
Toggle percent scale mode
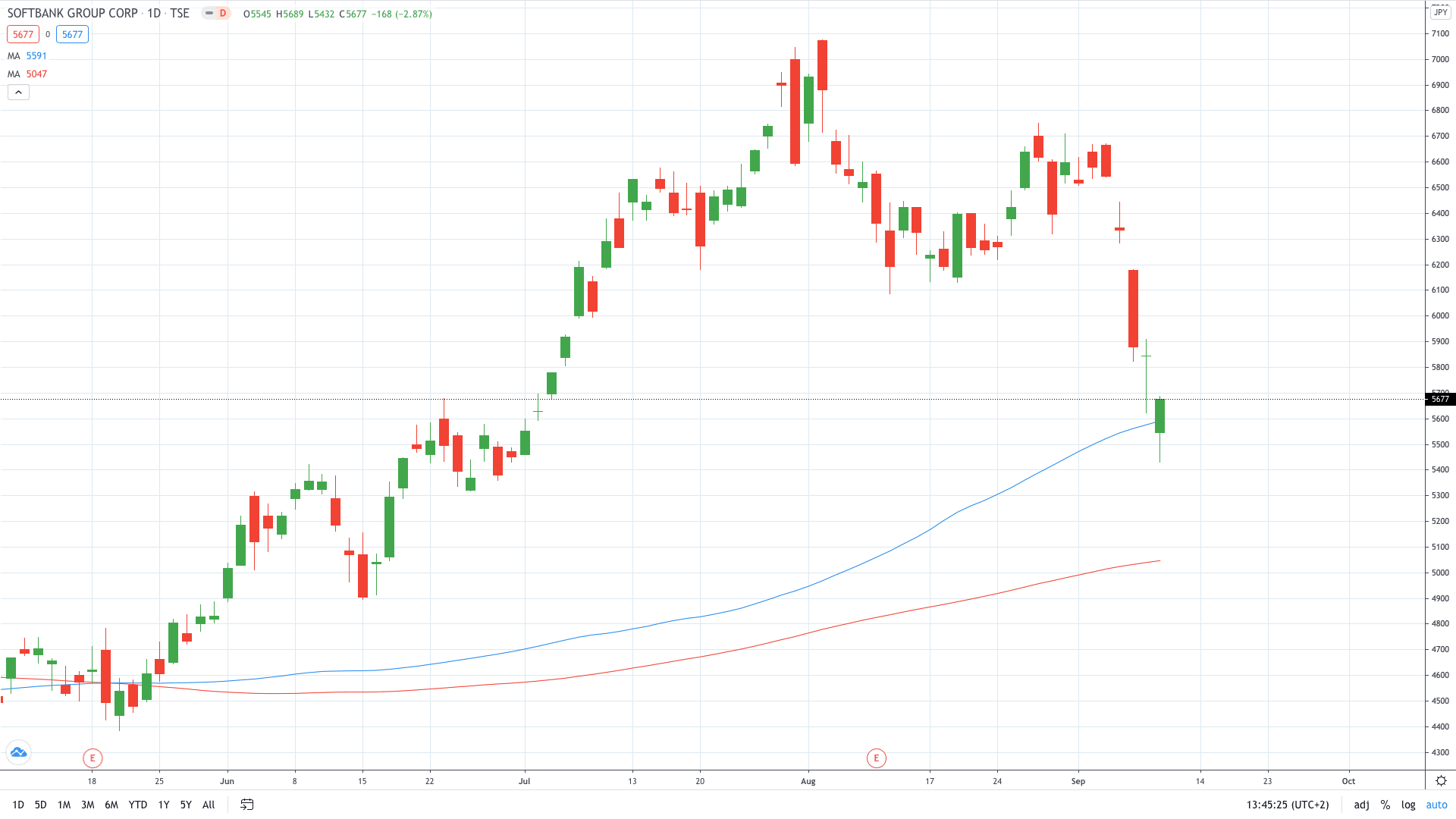[1385, 805]
